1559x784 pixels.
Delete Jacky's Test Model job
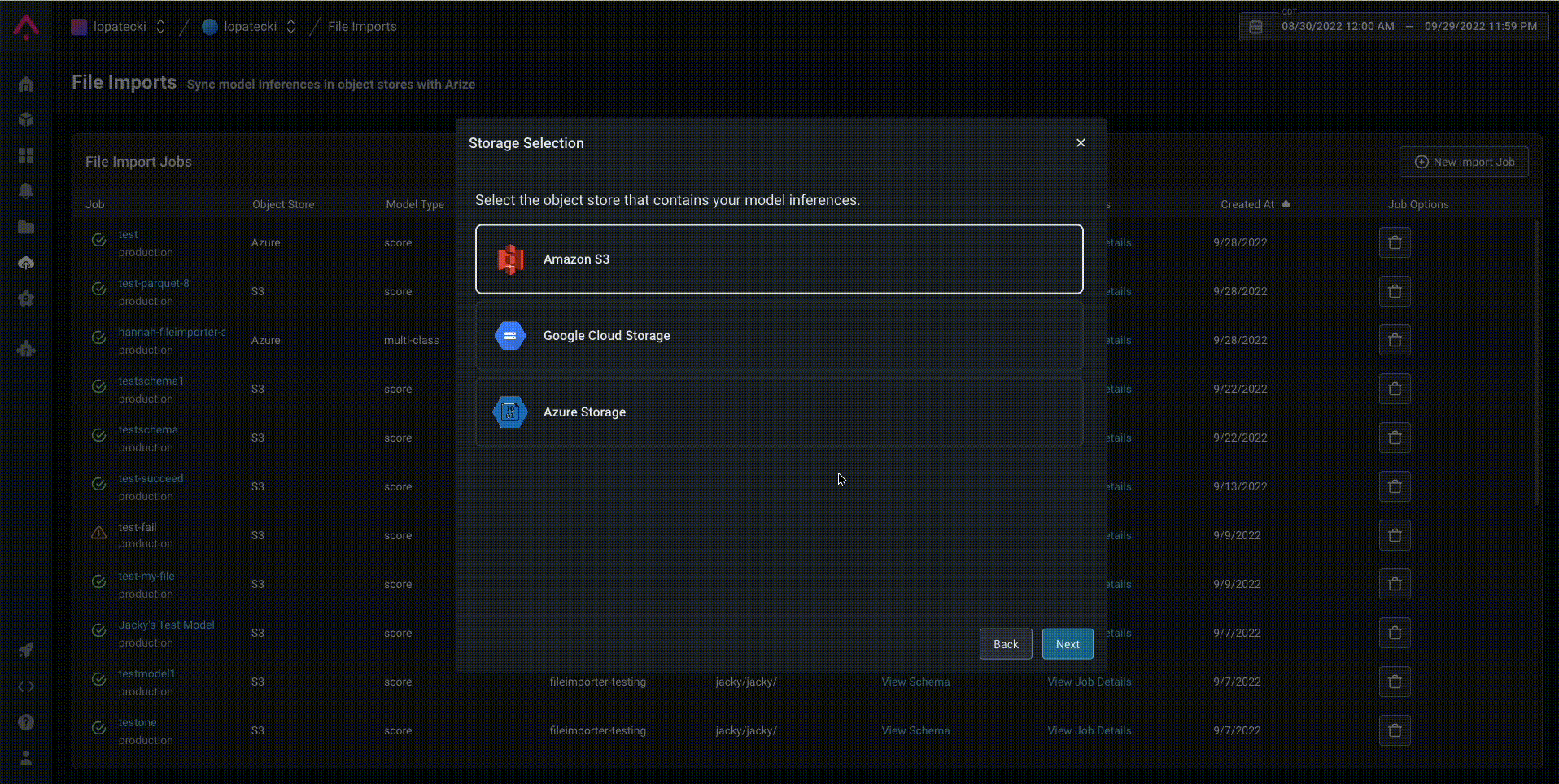pyautogui.click(x=1395, y=633)
